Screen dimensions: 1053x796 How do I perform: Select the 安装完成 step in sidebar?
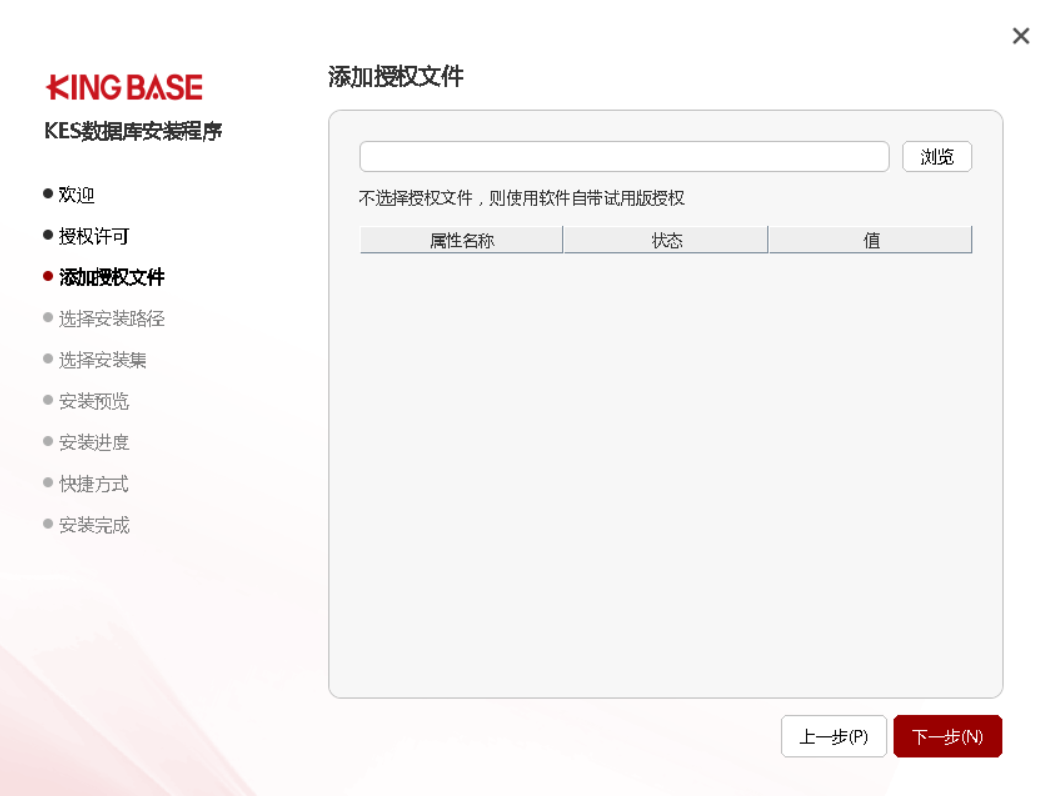click(x=93, y=526)
